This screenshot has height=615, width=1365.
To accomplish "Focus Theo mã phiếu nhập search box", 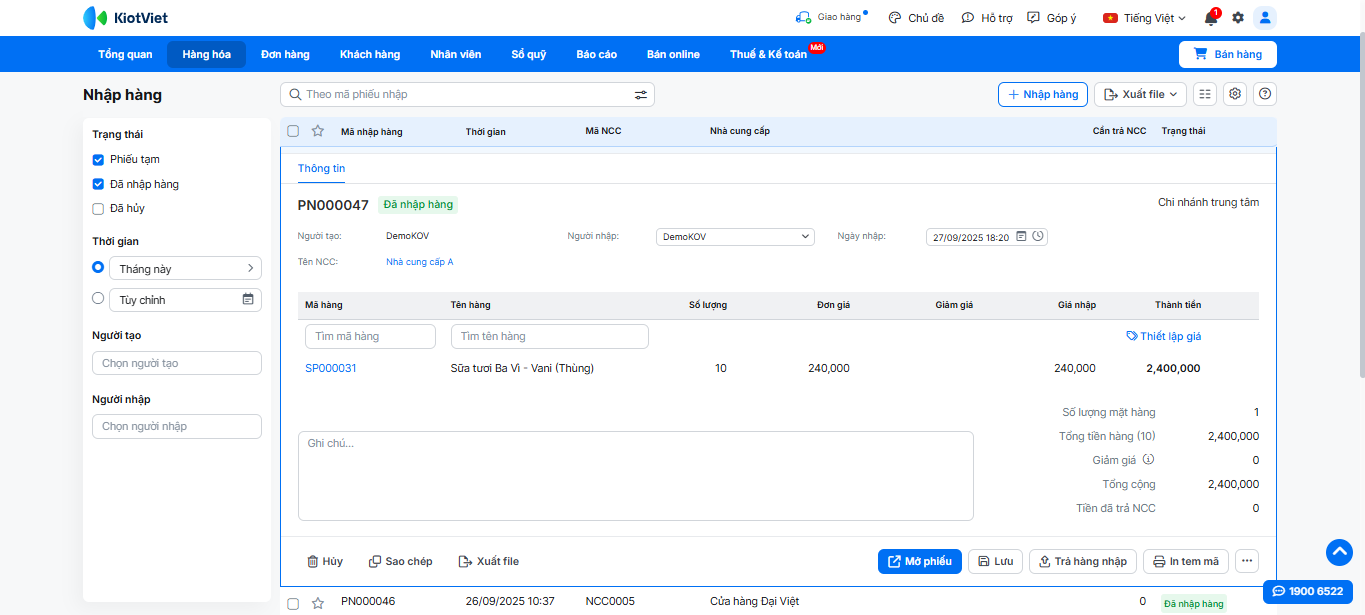I will (x=467, y=94).
